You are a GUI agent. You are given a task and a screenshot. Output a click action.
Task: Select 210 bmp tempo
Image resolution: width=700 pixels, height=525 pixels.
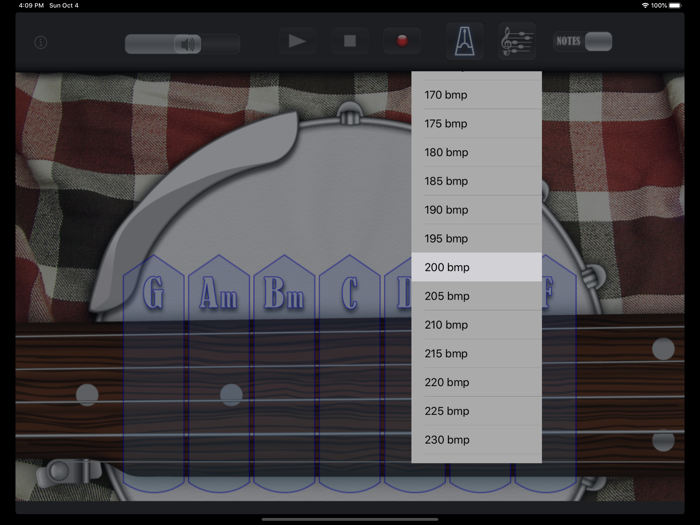pyautogui.click(x=476, y=325)
